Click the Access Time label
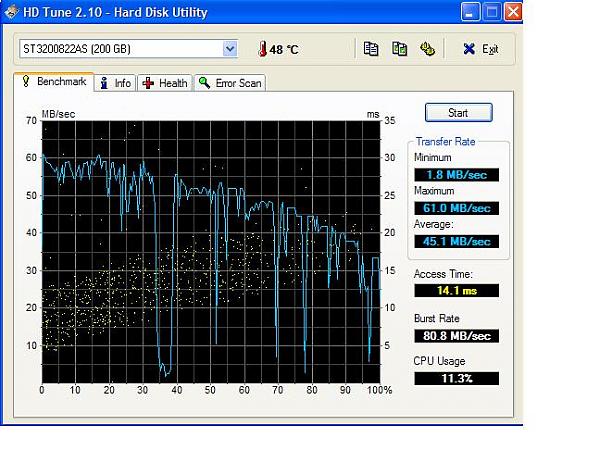This screenshot has width=600, height=450. [x=443, y=274]
